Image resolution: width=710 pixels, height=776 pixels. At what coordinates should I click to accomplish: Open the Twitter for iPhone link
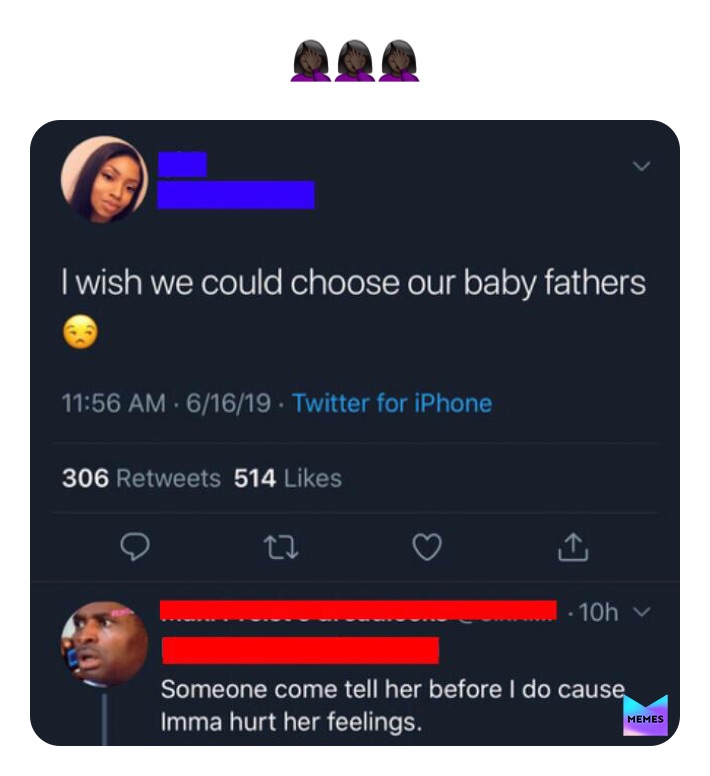[392, 403]
